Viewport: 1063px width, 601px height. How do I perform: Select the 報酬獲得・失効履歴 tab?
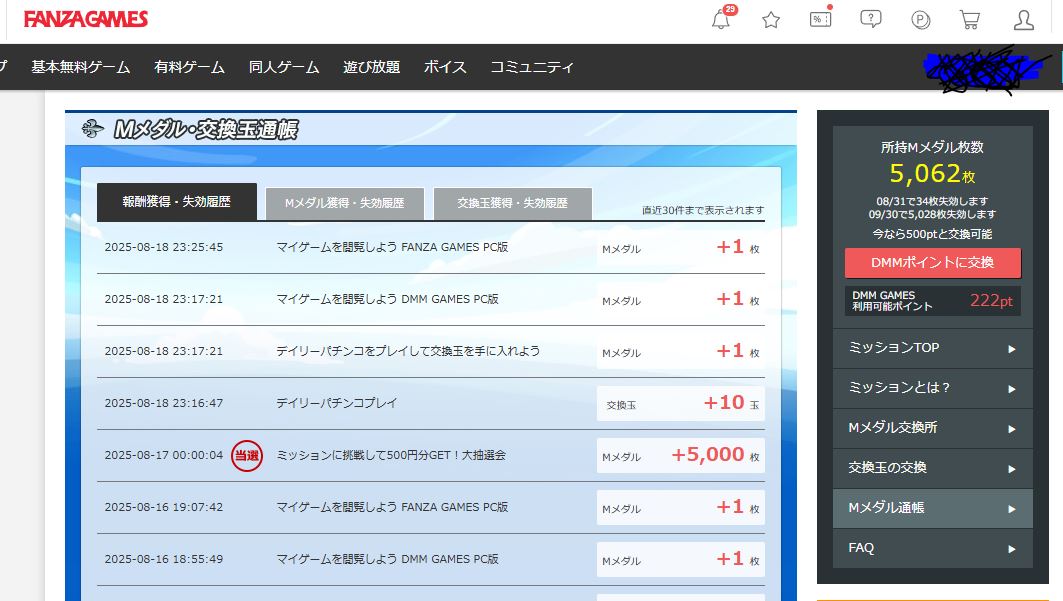pyautogui.click(x=177, y=202)
